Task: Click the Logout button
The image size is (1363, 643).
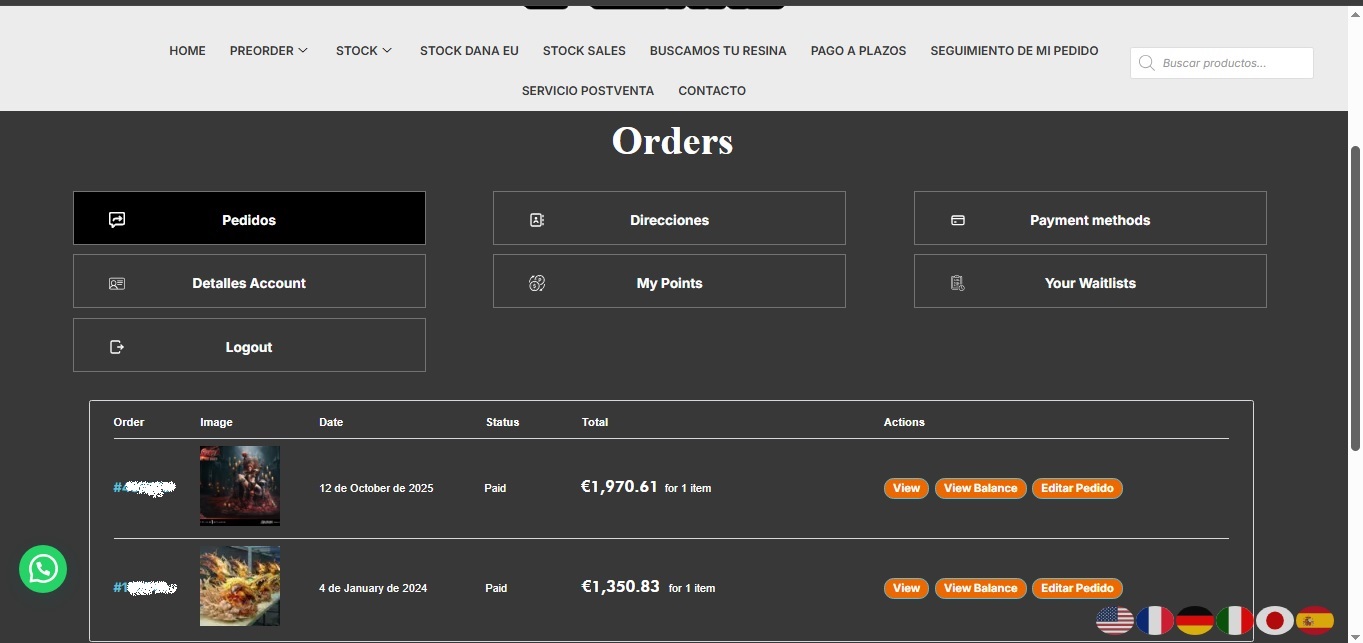Action: click(249, 345)
